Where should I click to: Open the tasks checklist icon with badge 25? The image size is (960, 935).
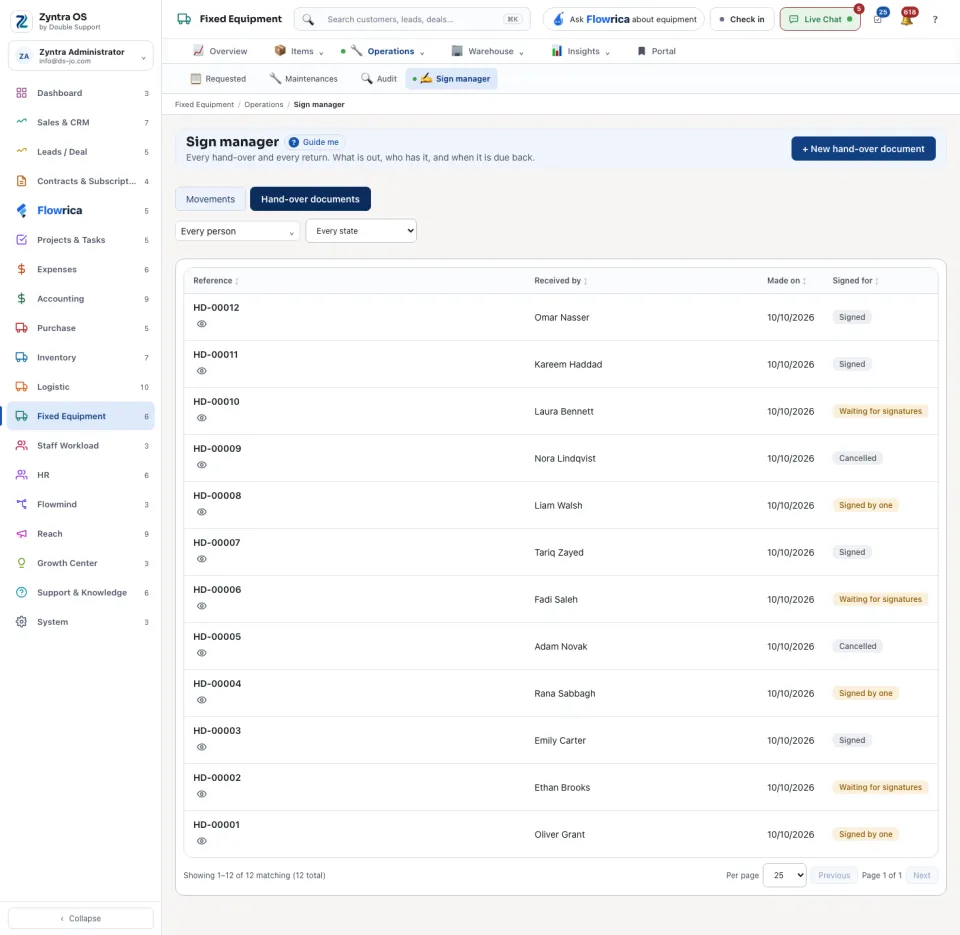coord(879,19)
